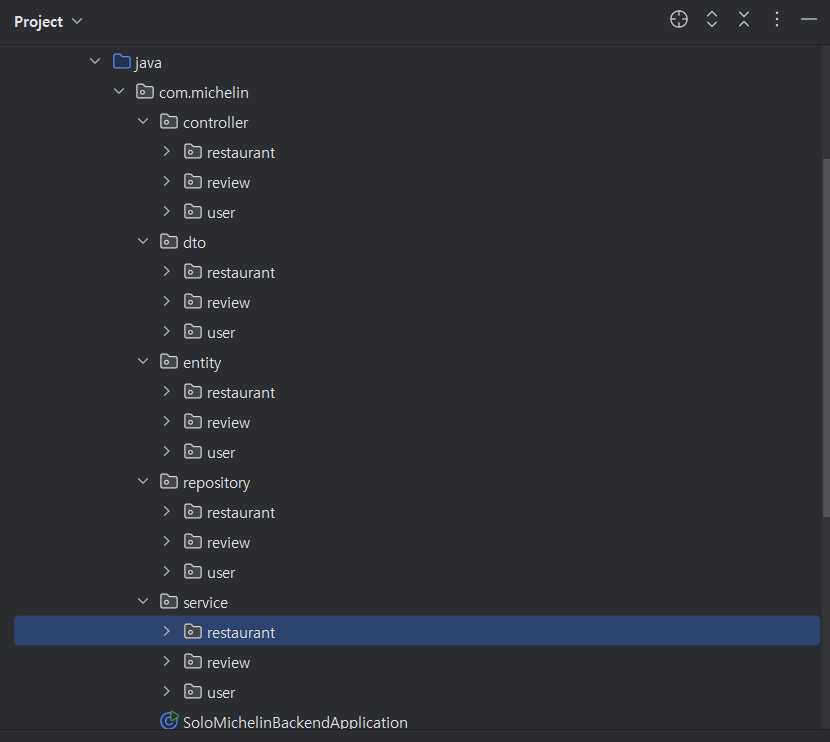
Task: Expand user under dto
Action: coord(167,331)
